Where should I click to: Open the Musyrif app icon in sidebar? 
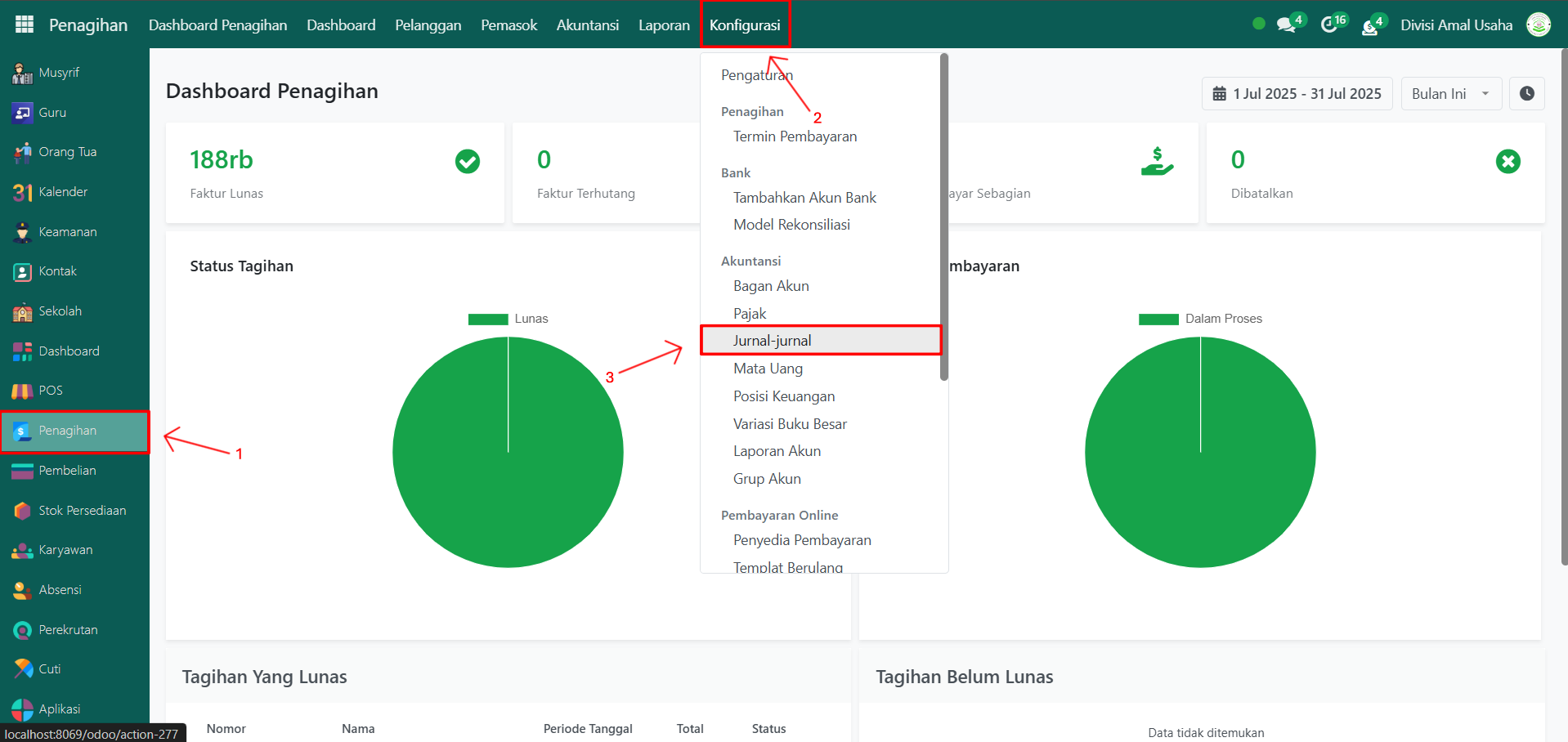click(x=22, y=73)
